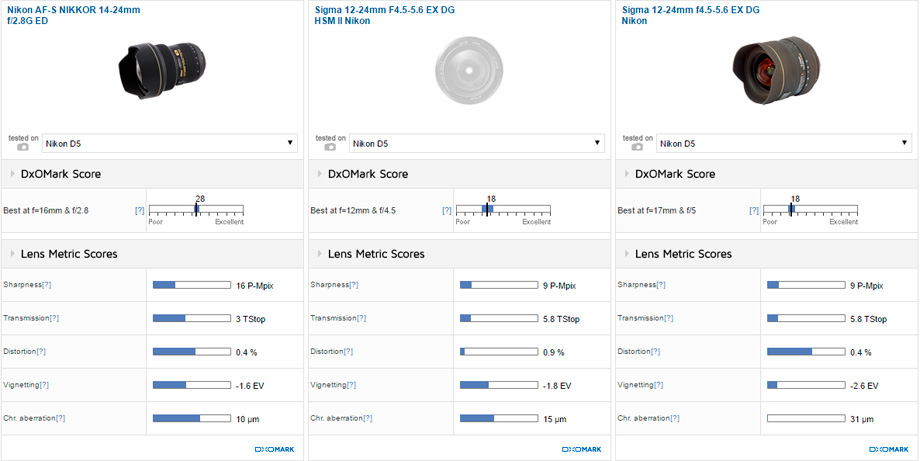
Task: Open Sigma 12-24mm F4.5-5.6 EX DG HSM II Nikon link
Action: pos(384,15)
